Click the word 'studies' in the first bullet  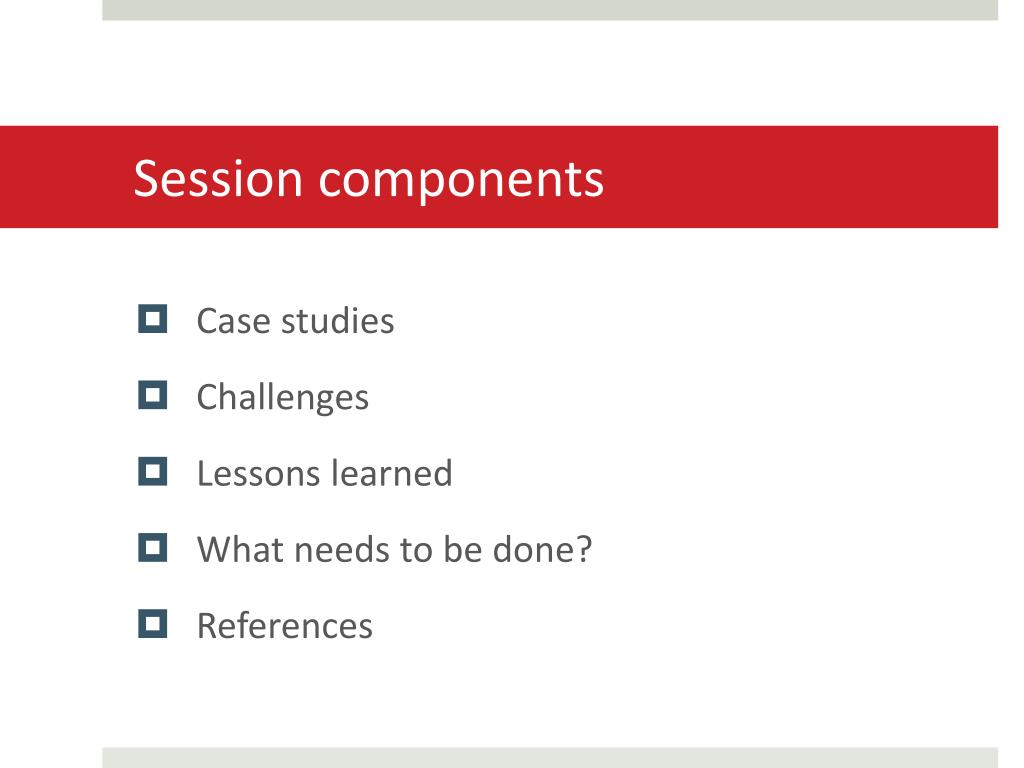(x=337, y=321)
